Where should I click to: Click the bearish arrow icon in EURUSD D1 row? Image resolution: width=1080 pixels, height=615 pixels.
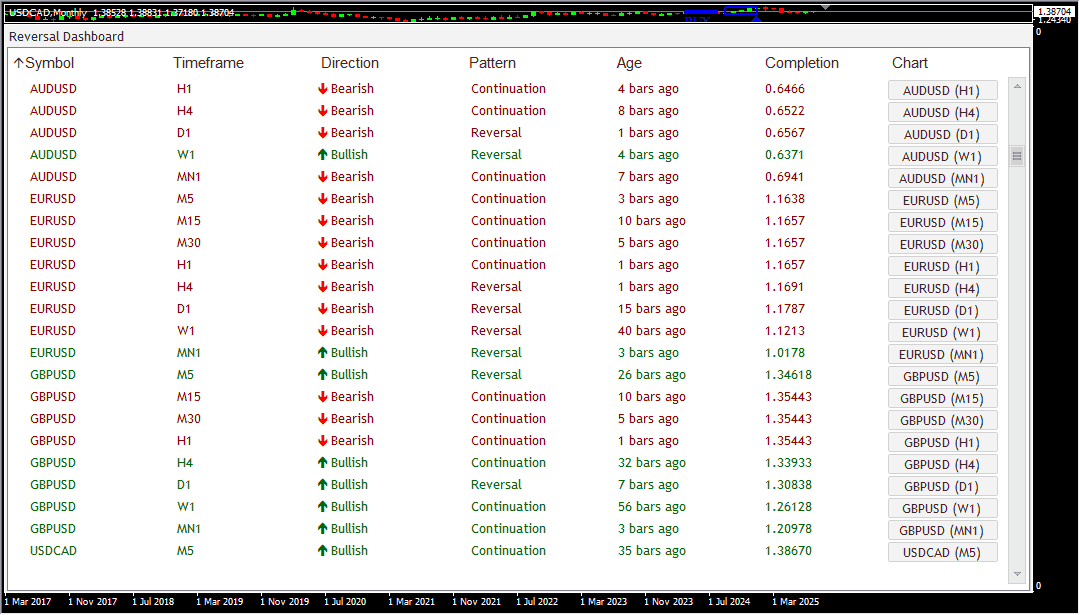tap(322, 309)
